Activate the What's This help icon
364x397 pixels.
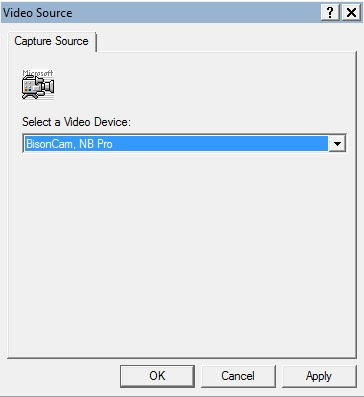coord(330,13)
